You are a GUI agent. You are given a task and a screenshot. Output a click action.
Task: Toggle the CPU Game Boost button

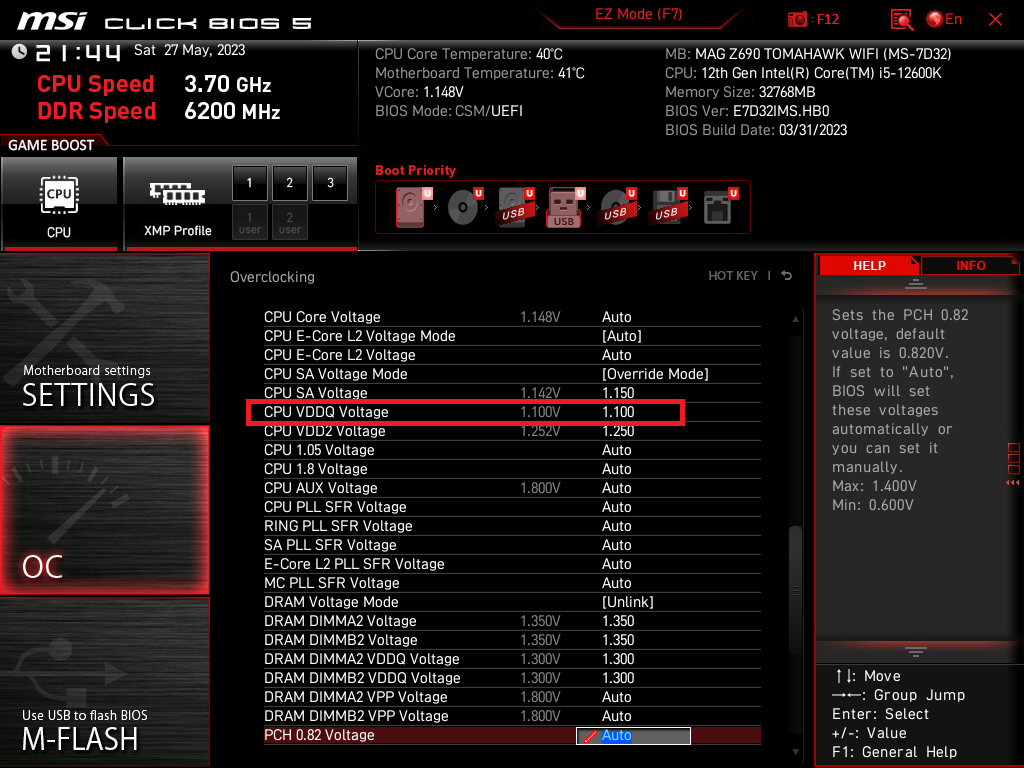pos(59,204)
